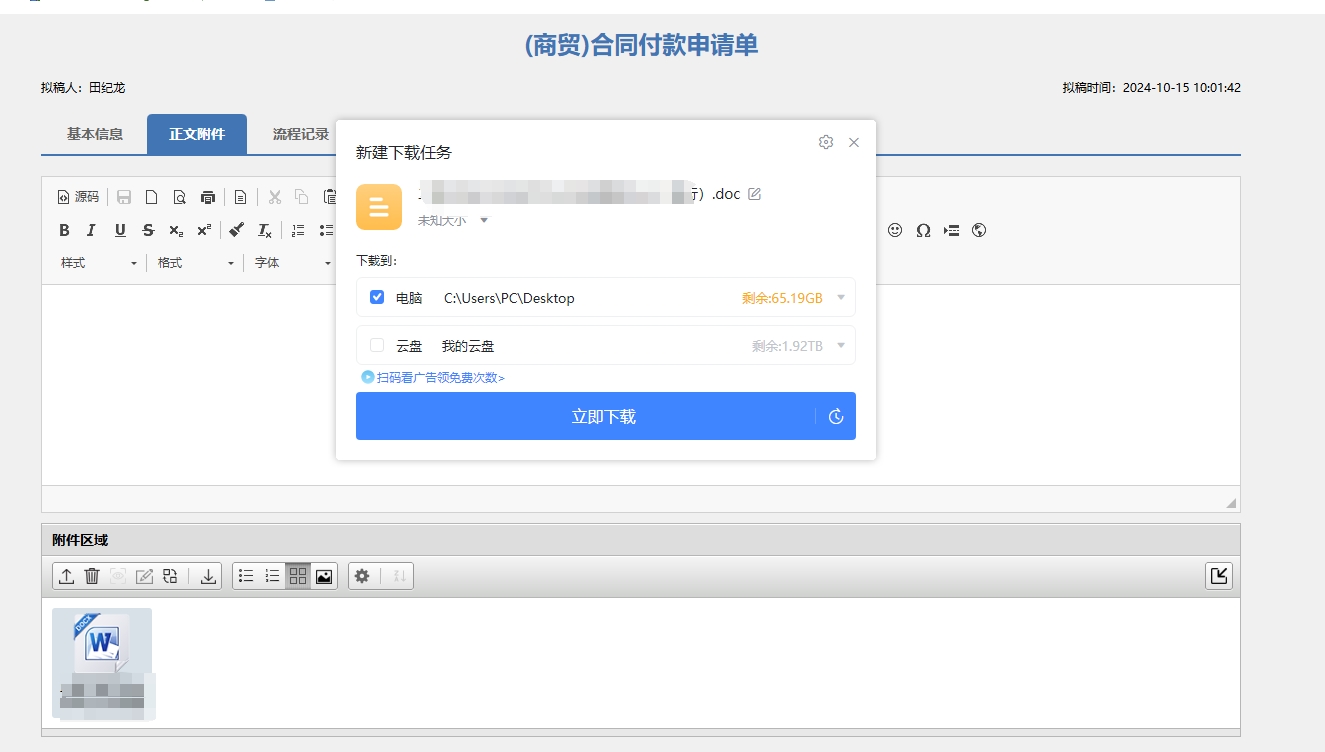Toggle italic formatting
Image resolution: width=1325 pixels, height=752 pixels.
pyautogui.click(x=91, y=230)
